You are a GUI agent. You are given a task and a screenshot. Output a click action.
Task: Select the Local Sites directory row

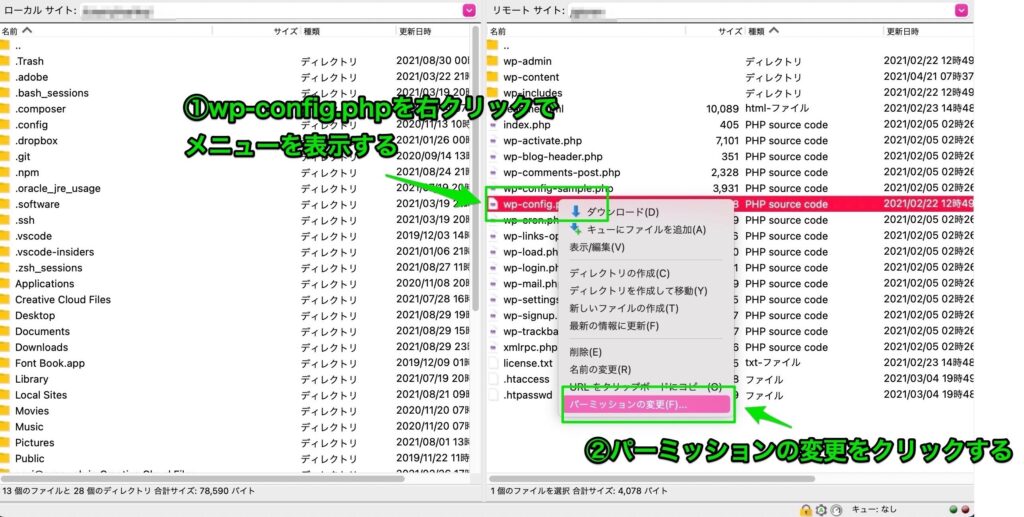pos(236,395)
